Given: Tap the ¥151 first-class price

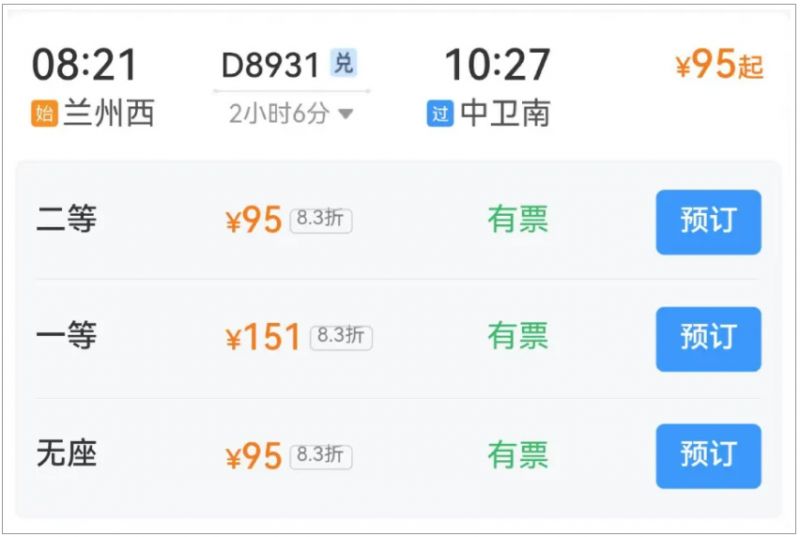Looking at the screenshot, I should point(263,337).
